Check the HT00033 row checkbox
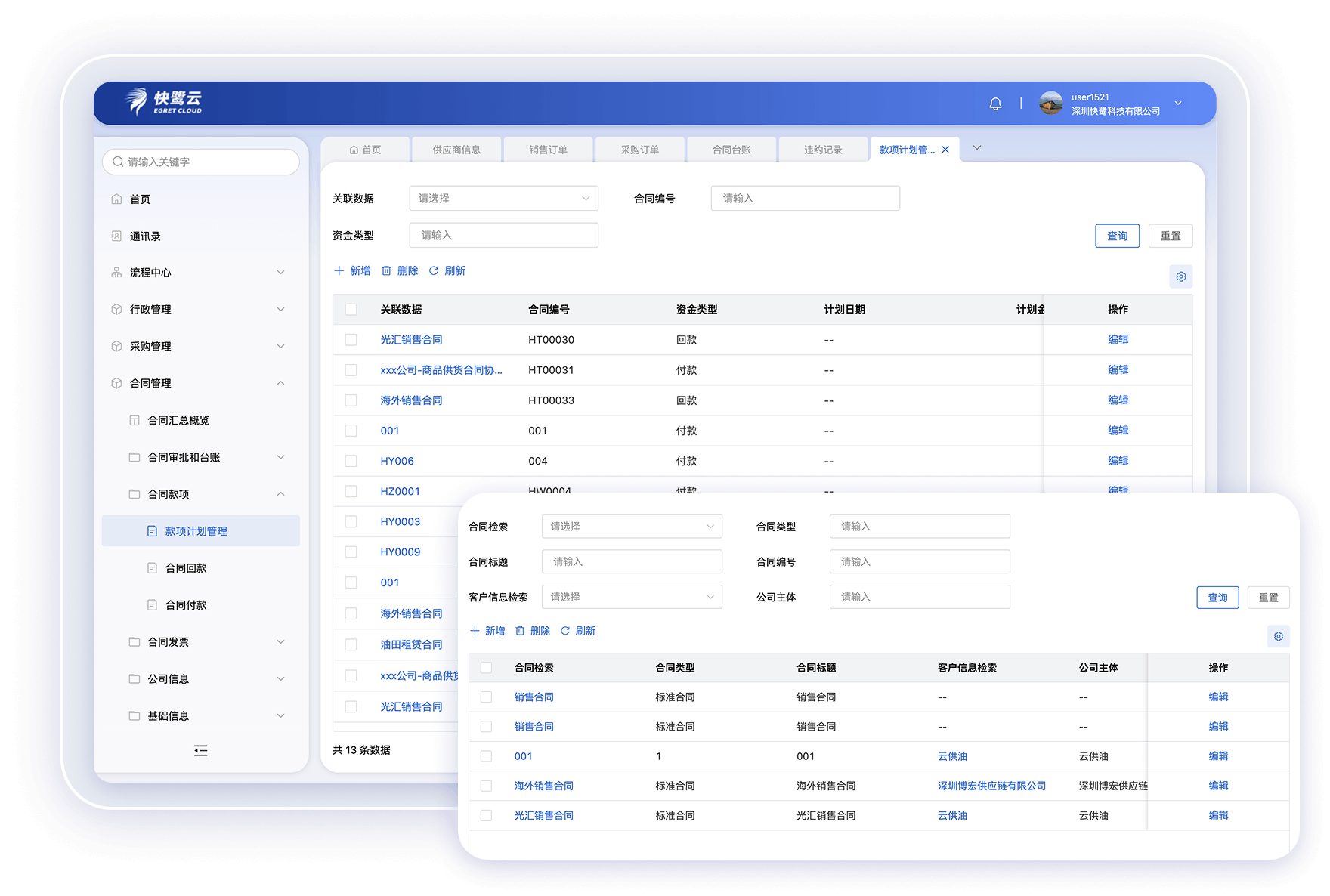This screenshot has width=1330, height=896. point(351,401)
